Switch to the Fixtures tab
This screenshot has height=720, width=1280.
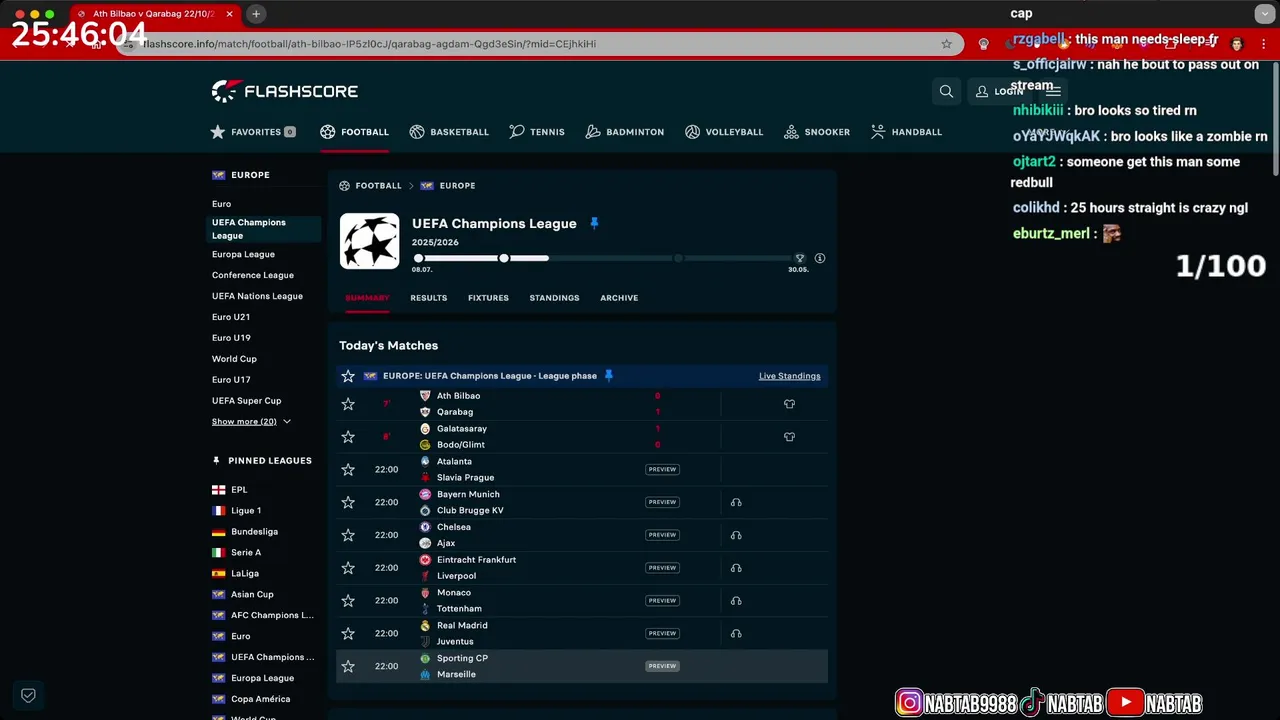488,298
